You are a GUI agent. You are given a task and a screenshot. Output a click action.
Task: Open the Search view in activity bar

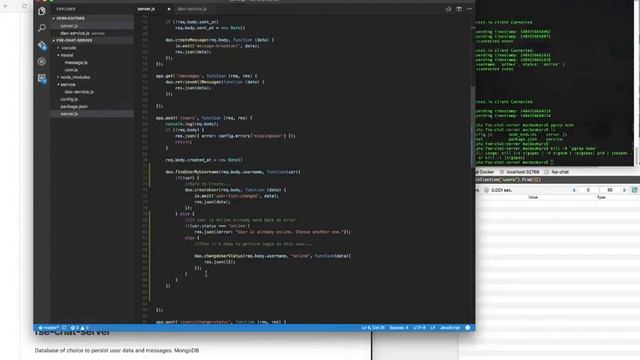(x=42, y=28)
